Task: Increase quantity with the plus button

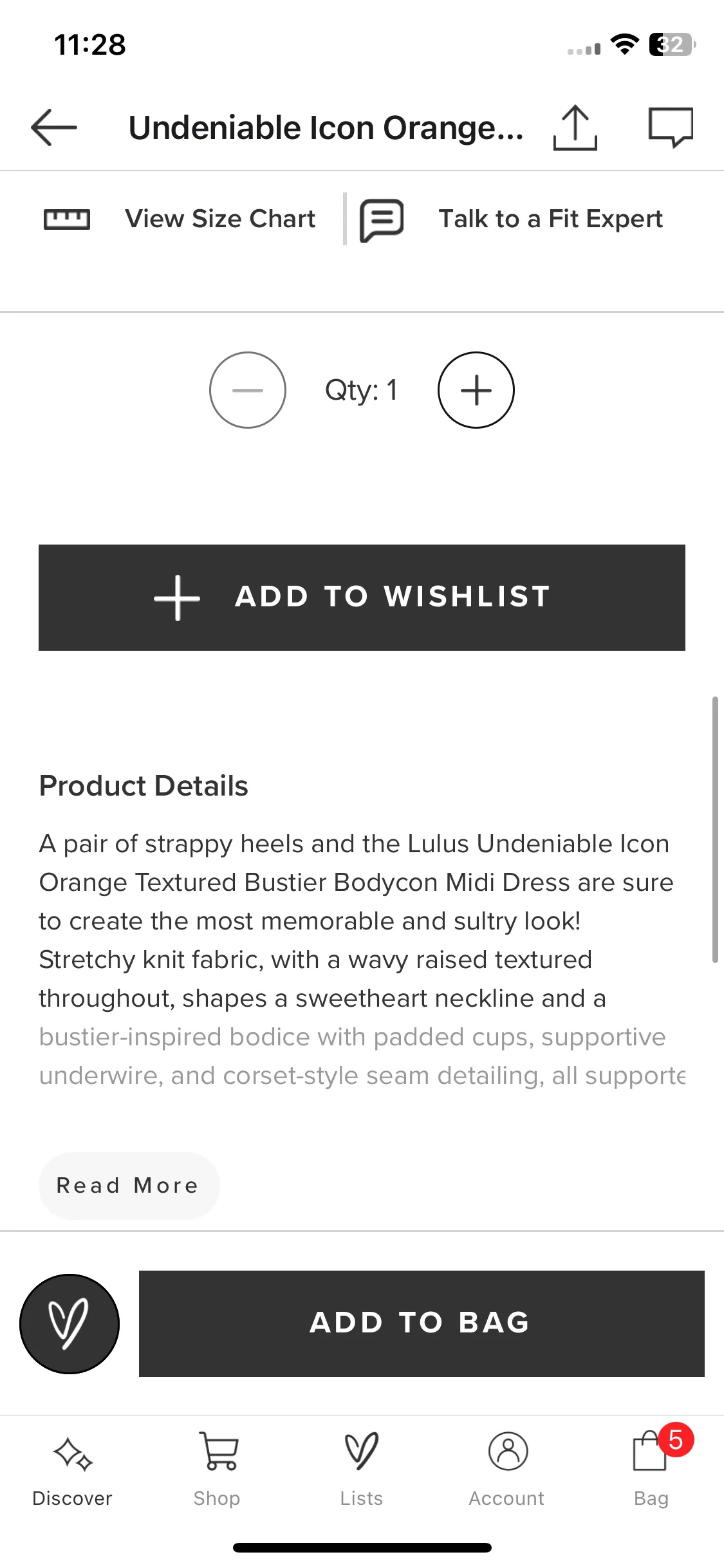Action: [x=476, y=390]
